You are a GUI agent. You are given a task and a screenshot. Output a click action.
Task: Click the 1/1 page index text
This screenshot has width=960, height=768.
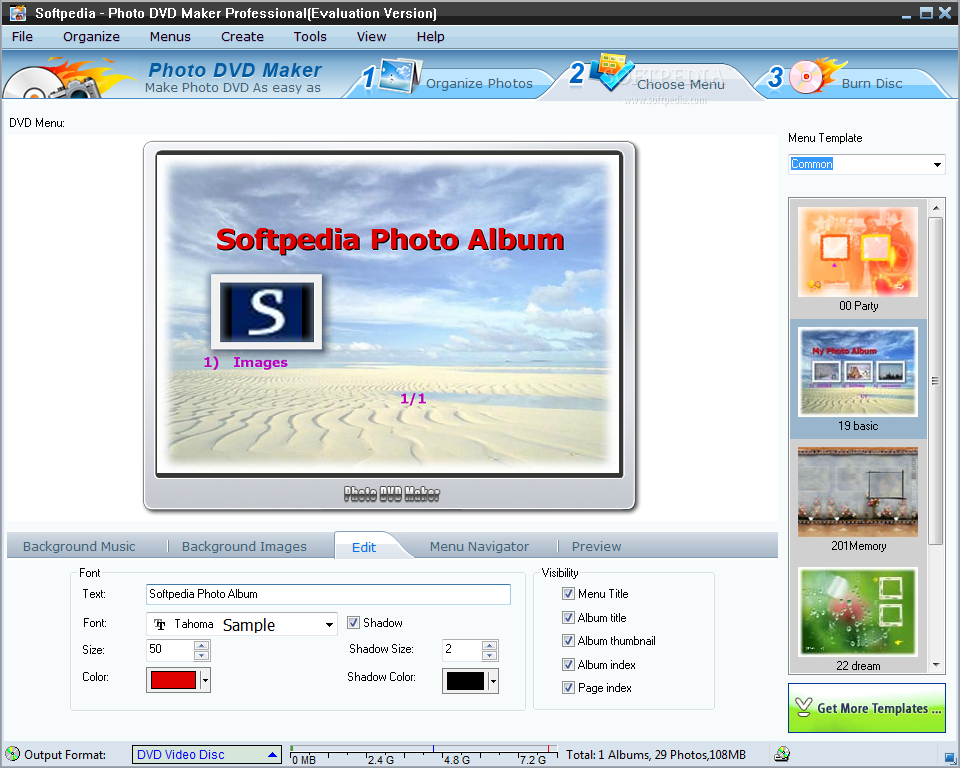[x=413, y=399]
